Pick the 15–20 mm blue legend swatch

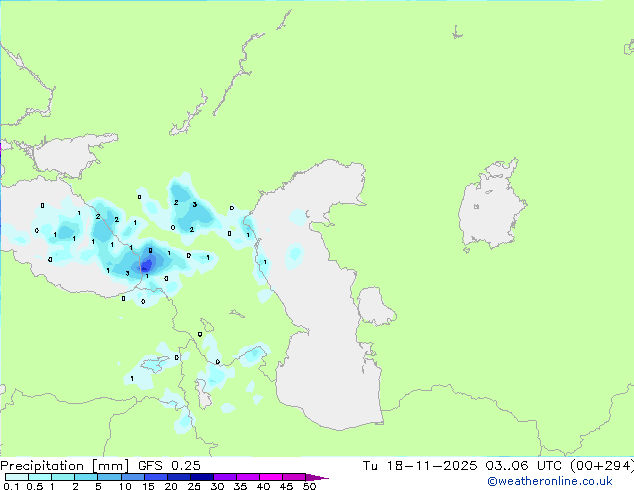tap(156, 477)
